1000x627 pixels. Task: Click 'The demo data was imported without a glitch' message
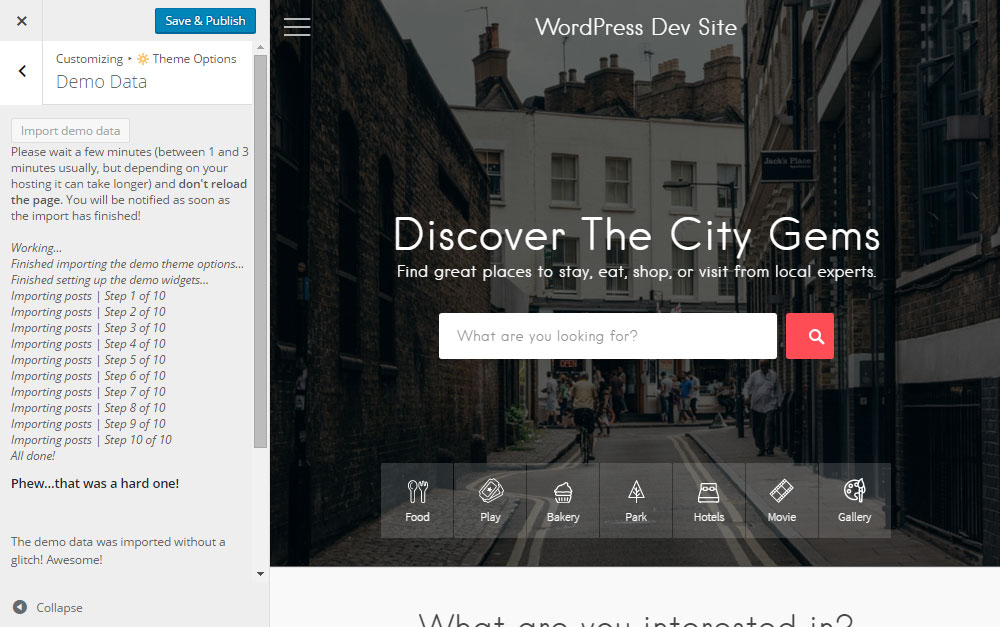[x=118, y=550]
